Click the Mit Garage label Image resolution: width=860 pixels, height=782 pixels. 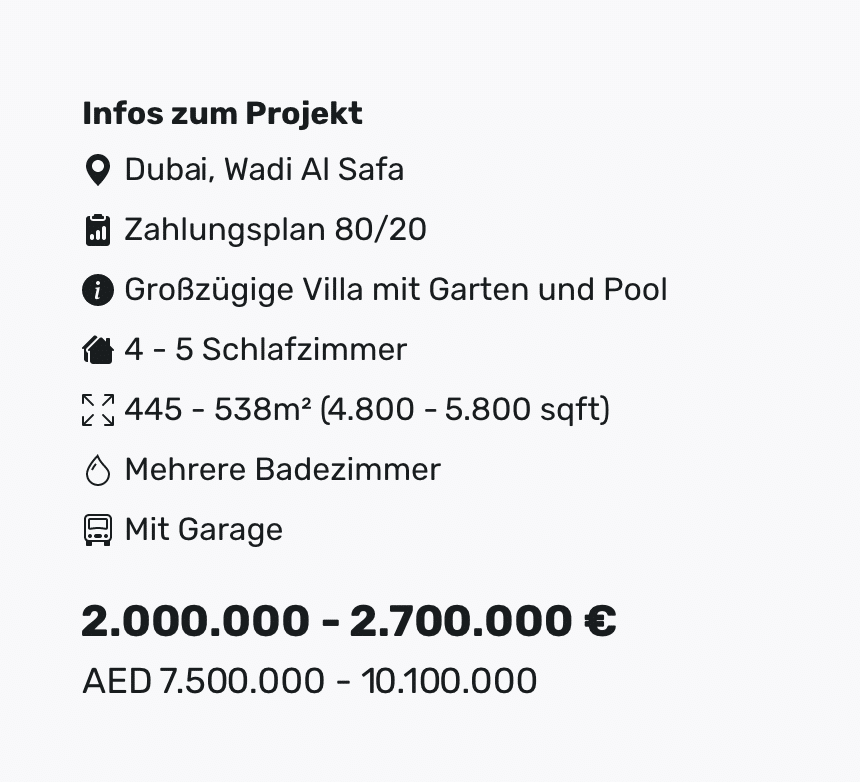(203, 530)
